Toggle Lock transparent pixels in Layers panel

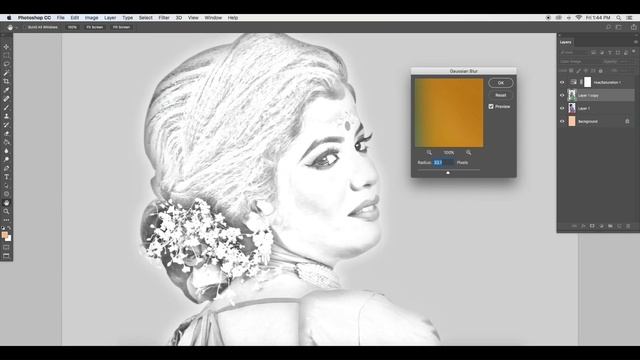coord(571,71)
